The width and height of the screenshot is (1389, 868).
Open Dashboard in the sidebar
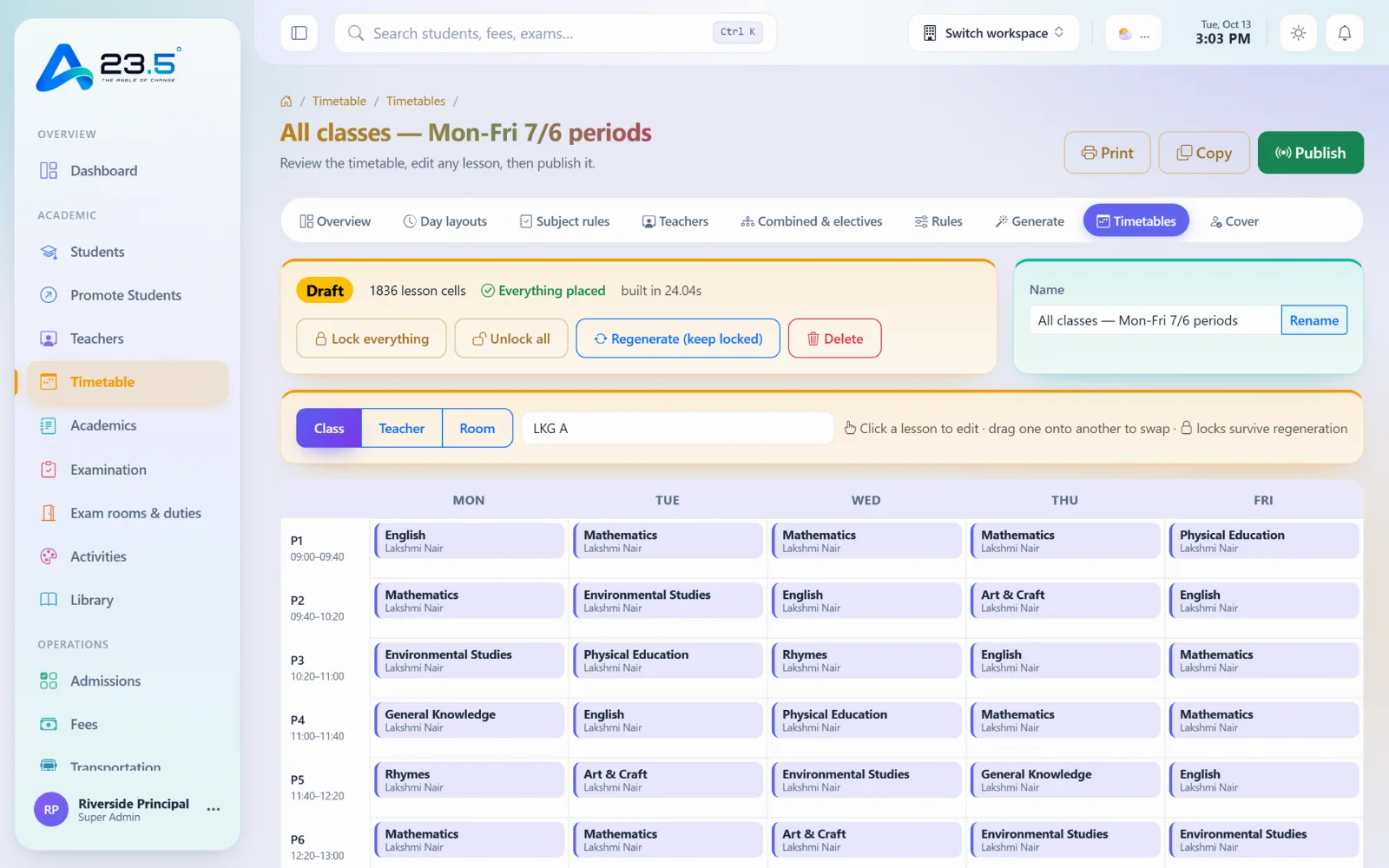[x=128, y=170]
